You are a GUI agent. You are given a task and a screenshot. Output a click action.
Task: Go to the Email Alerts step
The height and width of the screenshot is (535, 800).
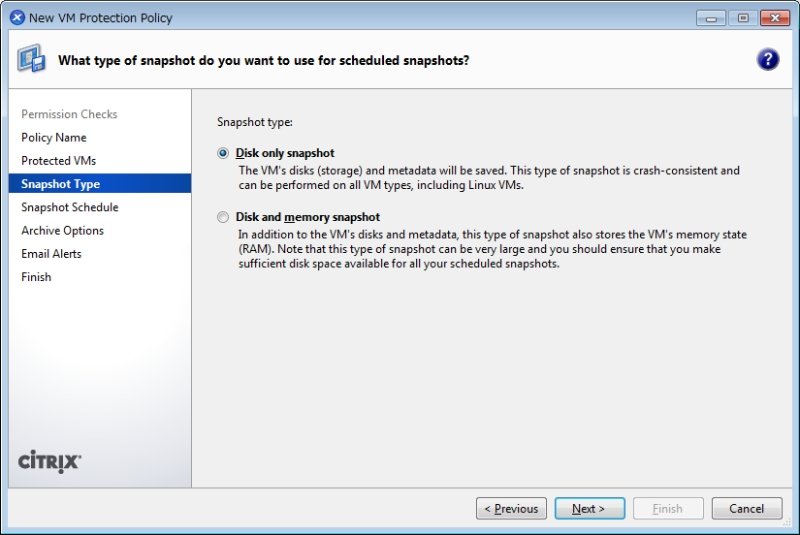coord(51,253)
